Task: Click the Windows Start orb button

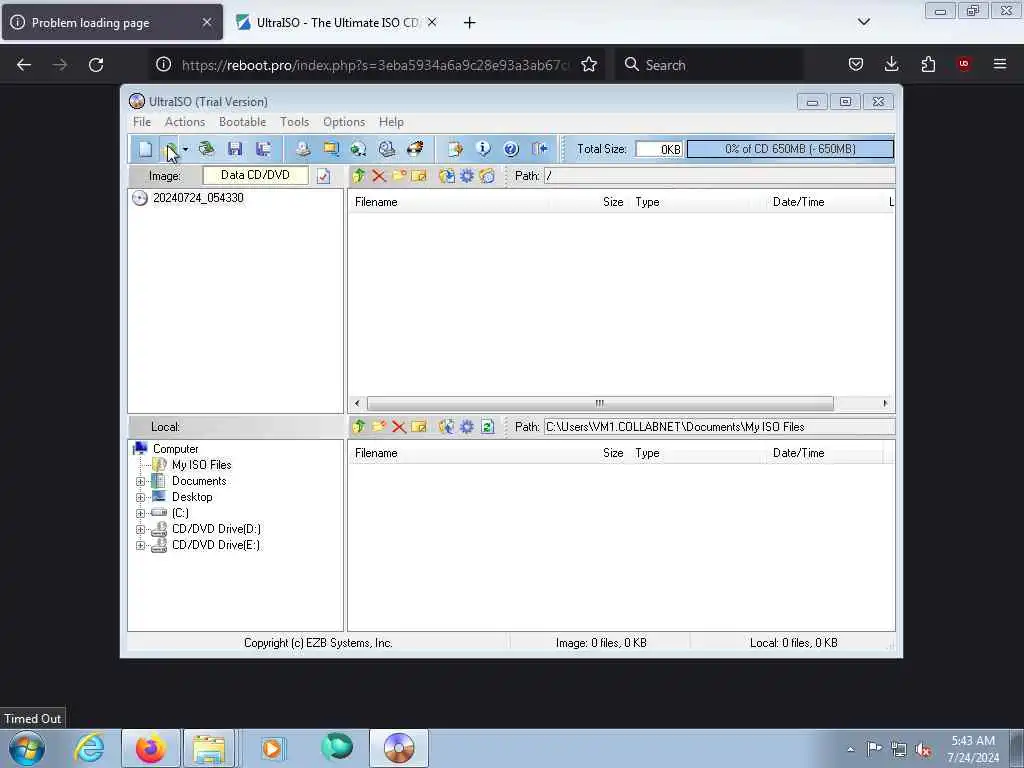Action: tap(27, 748)
